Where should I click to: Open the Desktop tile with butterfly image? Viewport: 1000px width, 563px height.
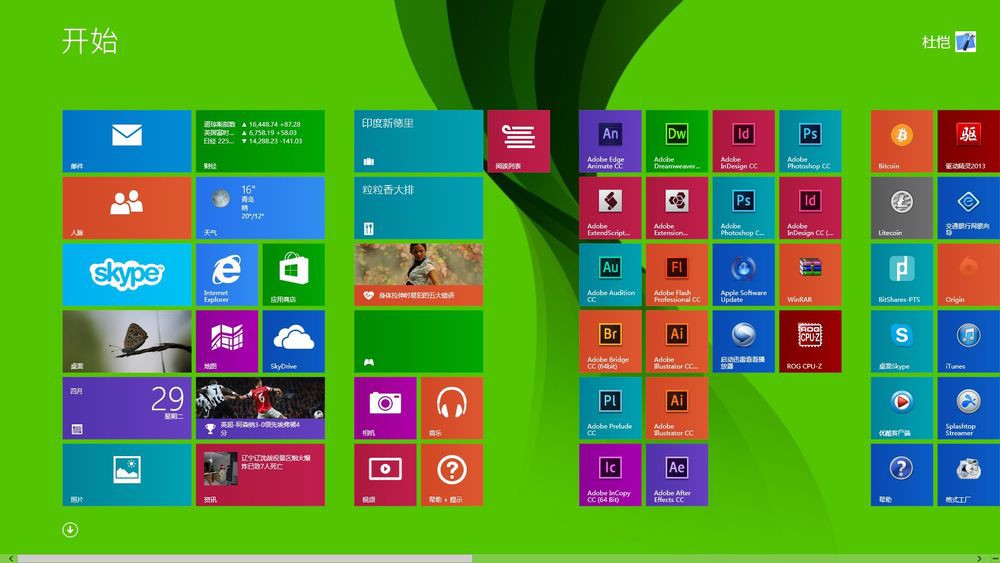coord(127,341)
